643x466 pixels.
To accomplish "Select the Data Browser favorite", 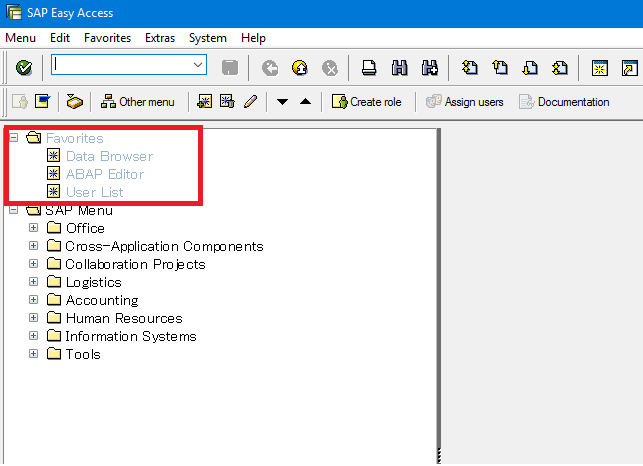I will [x=109, y=156].
